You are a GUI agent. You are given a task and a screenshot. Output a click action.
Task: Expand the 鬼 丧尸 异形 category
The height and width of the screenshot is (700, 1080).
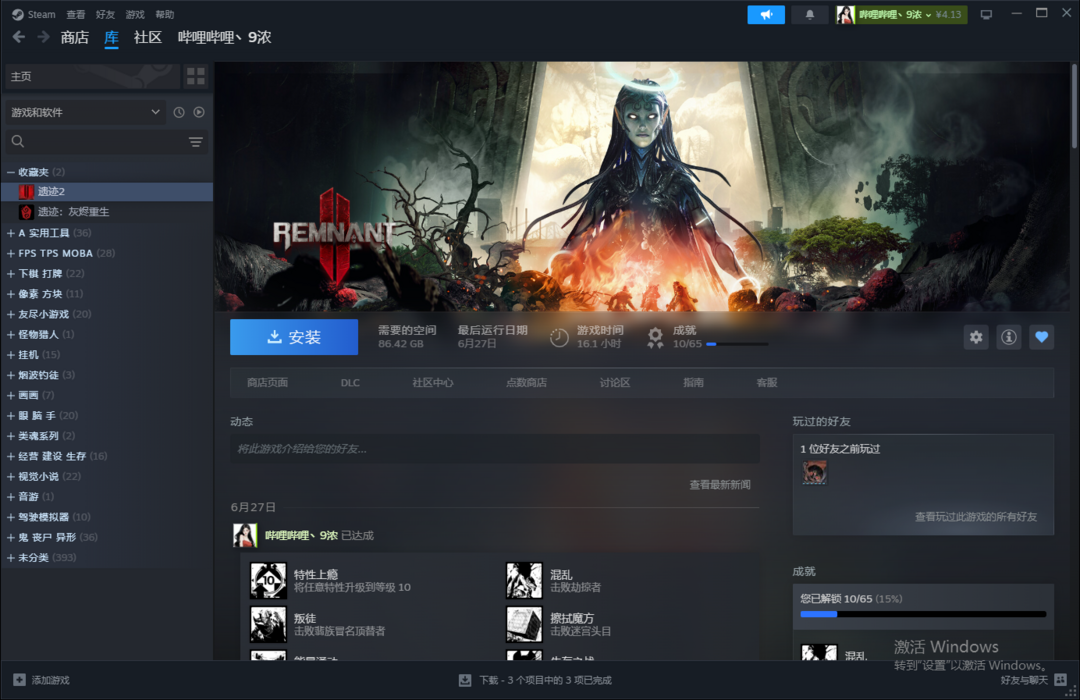[10, 537]
